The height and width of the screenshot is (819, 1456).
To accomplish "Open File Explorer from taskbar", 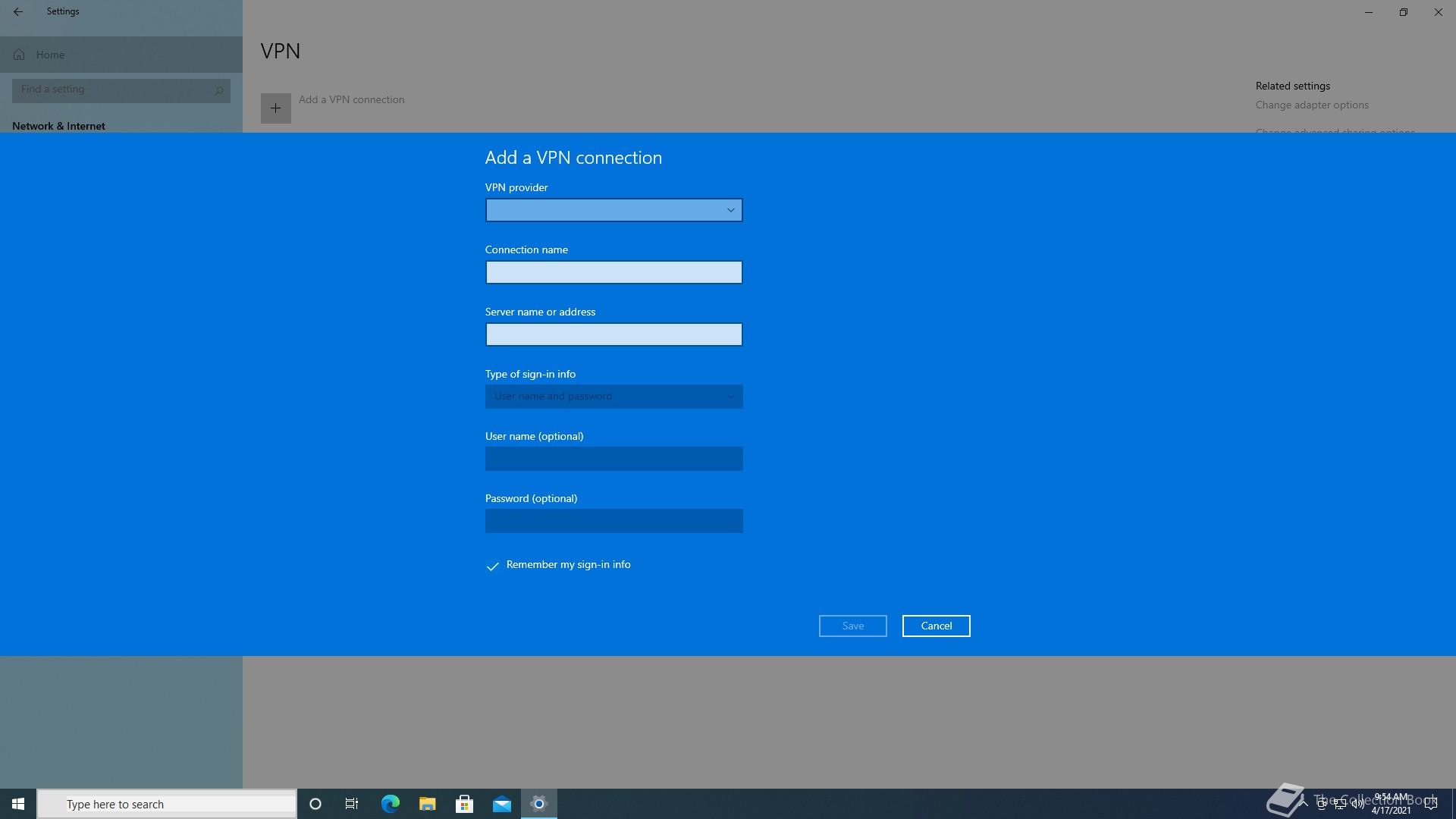I will 427,804.
